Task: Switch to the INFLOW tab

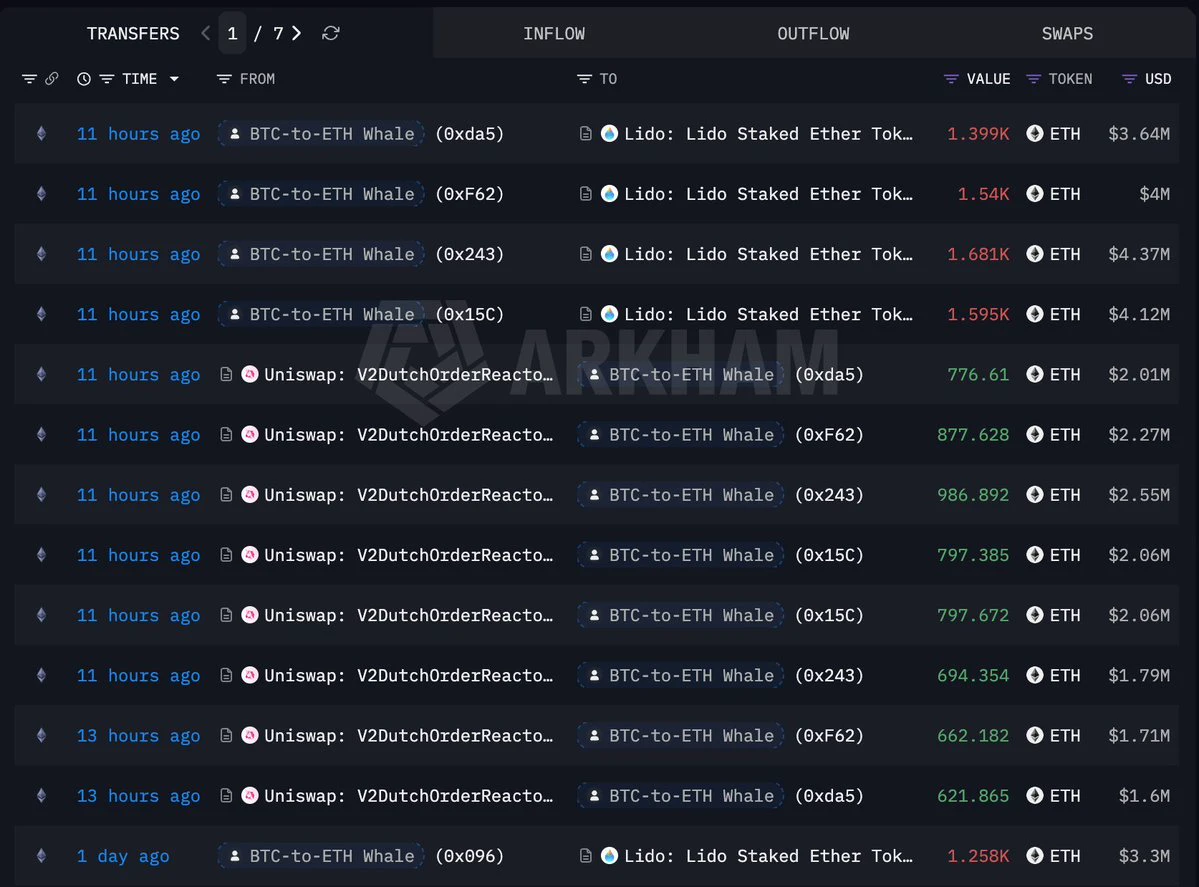Action: click(x=554, y=34)
